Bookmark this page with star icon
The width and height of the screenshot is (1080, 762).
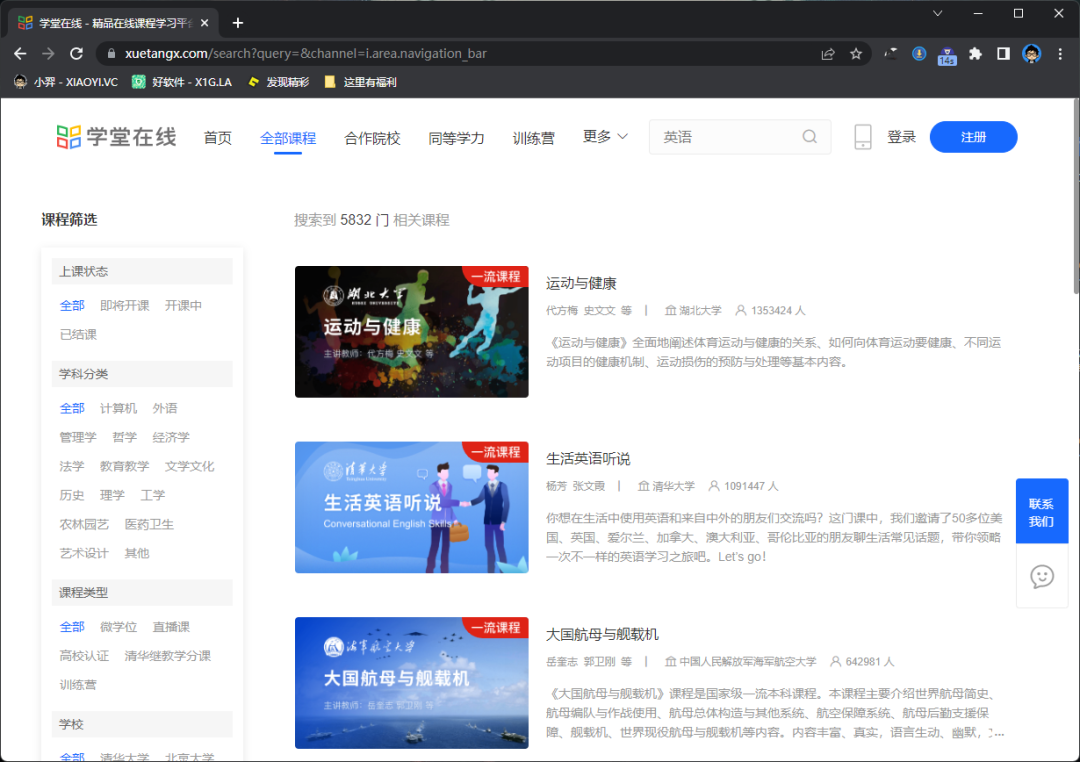pyautogui.click(x=856, y=54)
